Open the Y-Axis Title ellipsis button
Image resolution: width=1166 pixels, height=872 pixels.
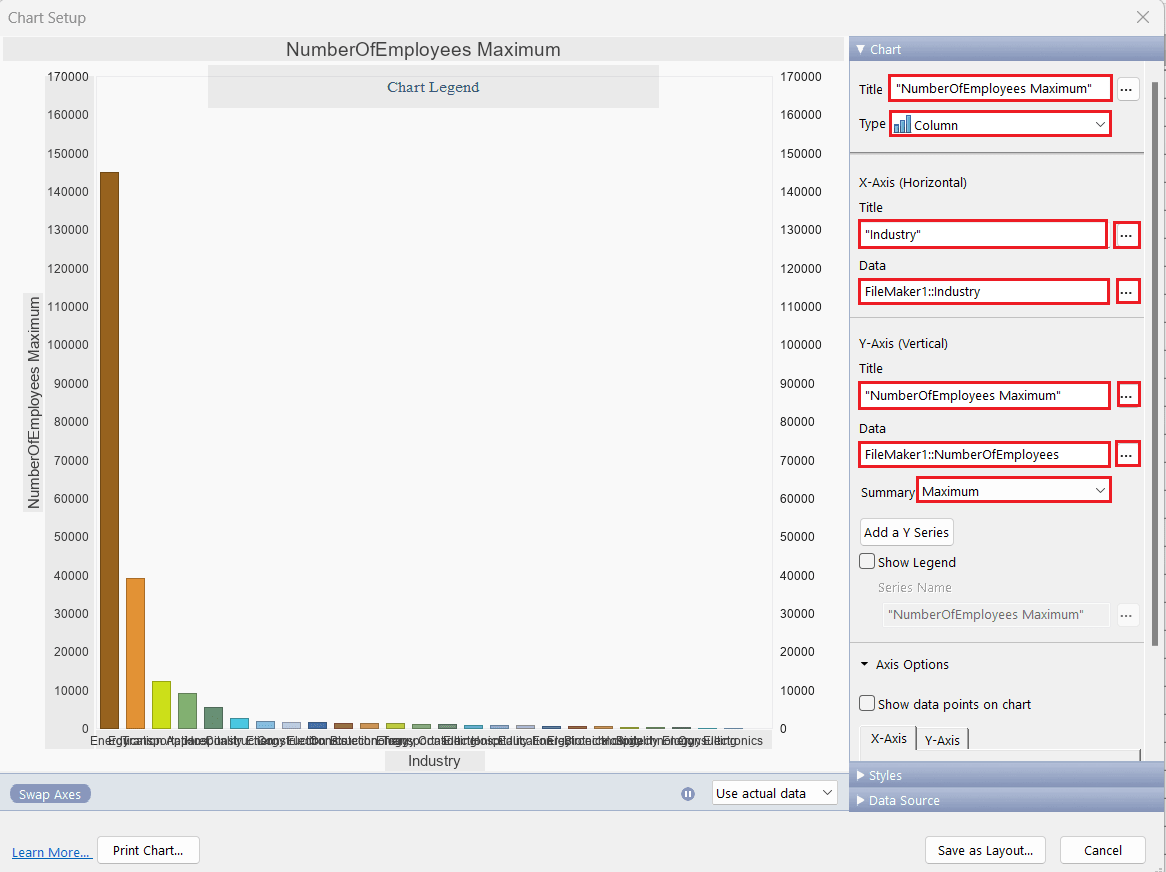(1127, 395)
